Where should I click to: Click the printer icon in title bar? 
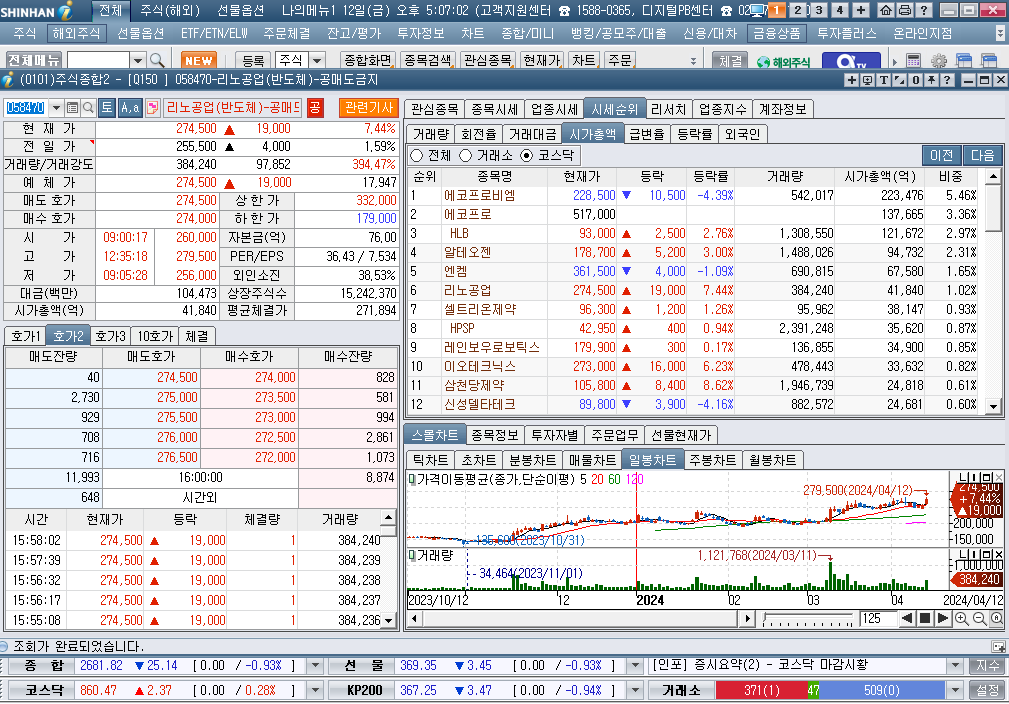pyautogui.click(x=904, y=10)
